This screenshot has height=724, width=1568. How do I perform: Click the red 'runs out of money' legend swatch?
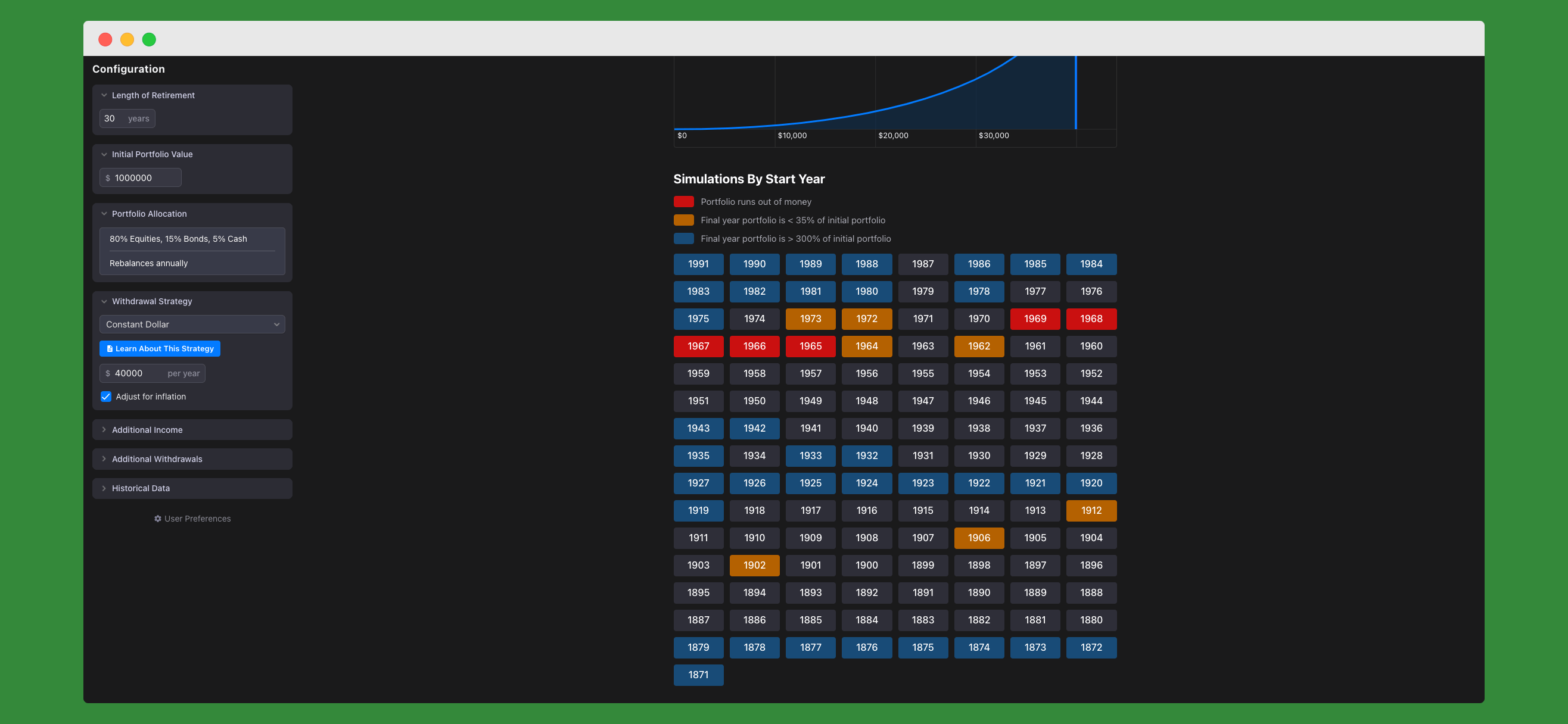coord(683,201)
